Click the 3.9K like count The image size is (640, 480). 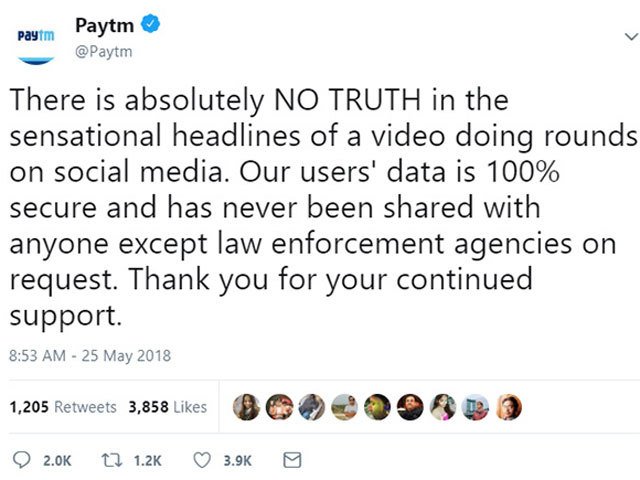coord(238,461)
